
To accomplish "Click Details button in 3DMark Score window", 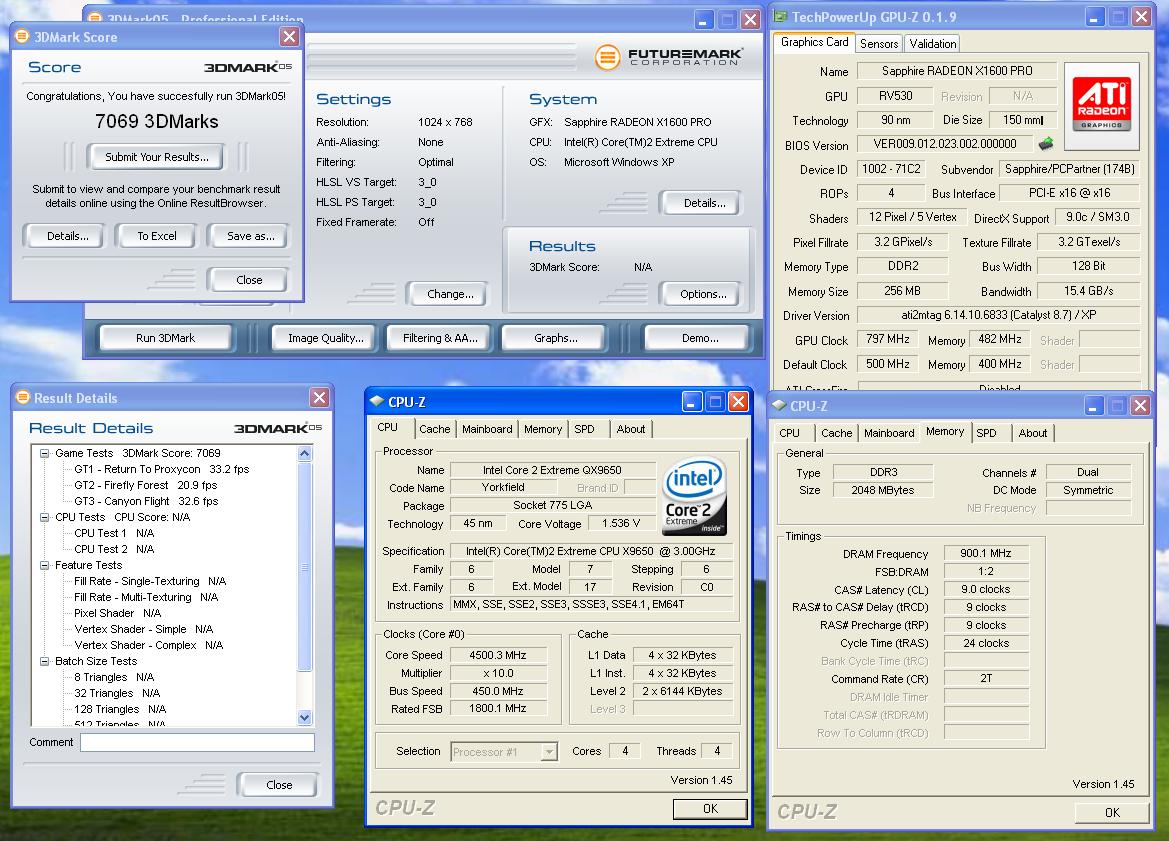I will [68, 236].
